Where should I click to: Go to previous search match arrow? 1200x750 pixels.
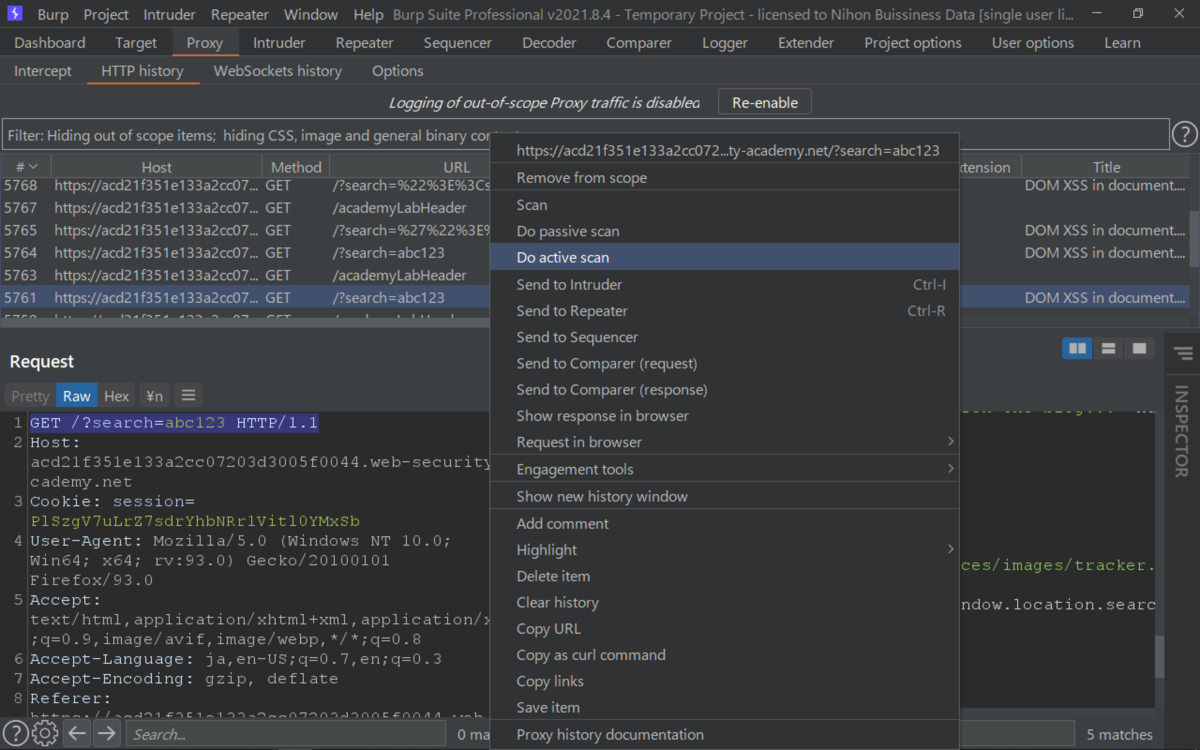point(77,734)
